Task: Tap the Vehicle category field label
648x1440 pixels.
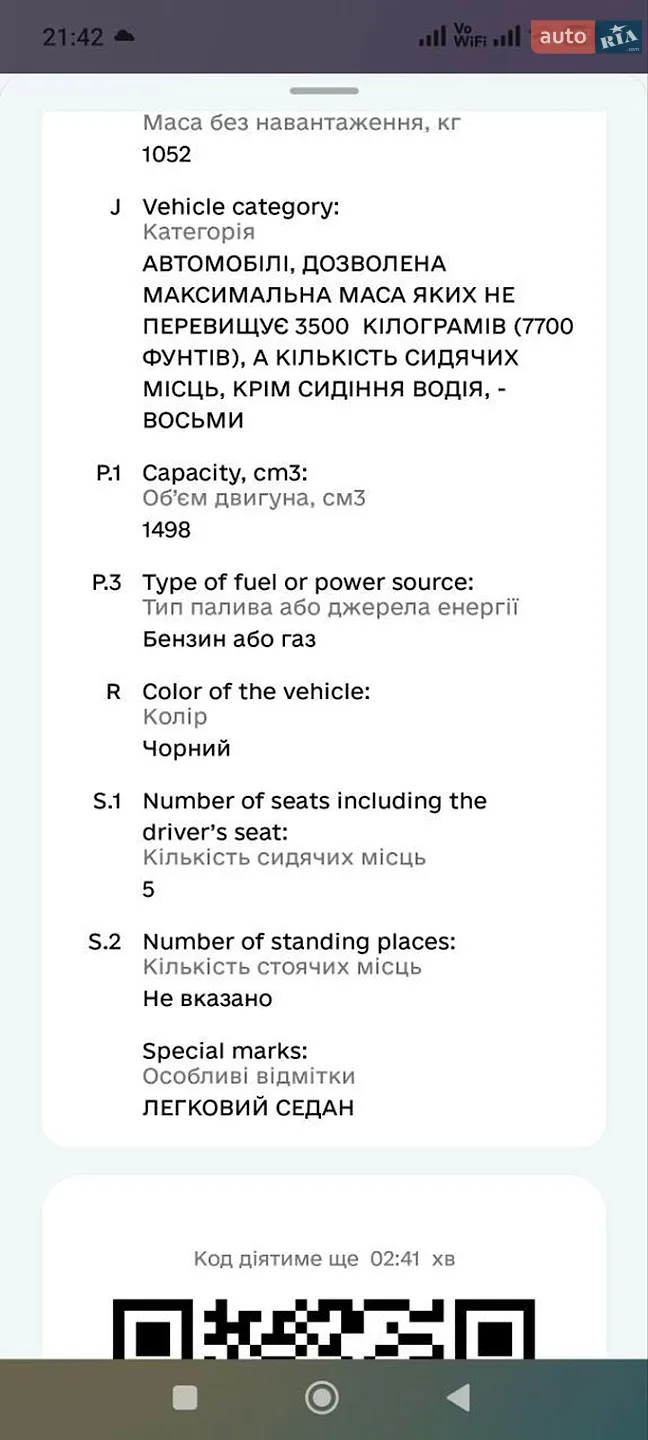Action: tap(241, 207)
